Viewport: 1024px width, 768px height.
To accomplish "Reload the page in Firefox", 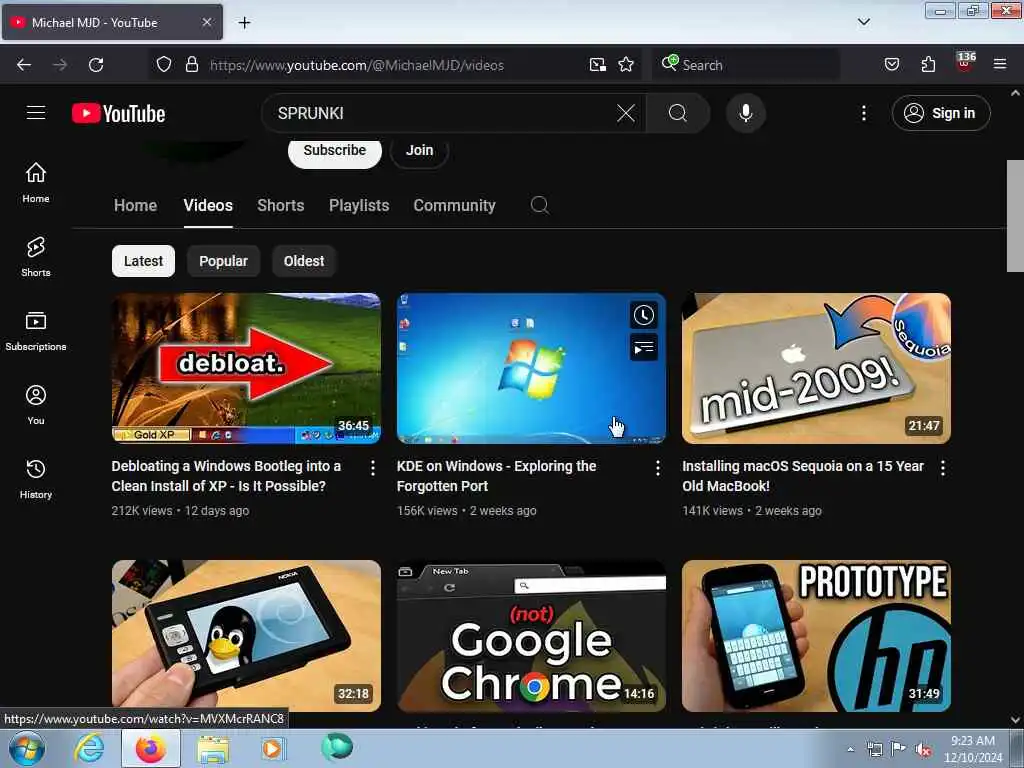I will 96,65.
